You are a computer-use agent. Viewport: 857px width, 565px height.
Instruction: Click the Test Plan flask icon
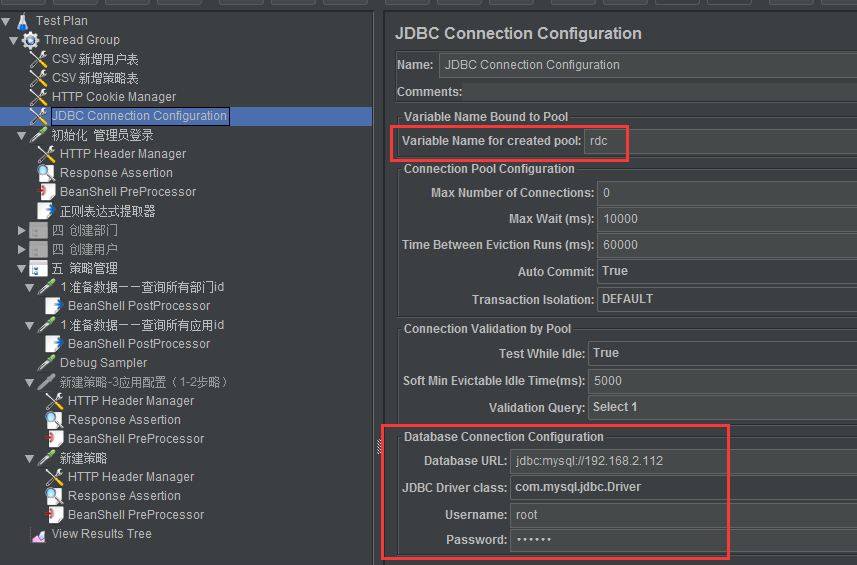22,20
